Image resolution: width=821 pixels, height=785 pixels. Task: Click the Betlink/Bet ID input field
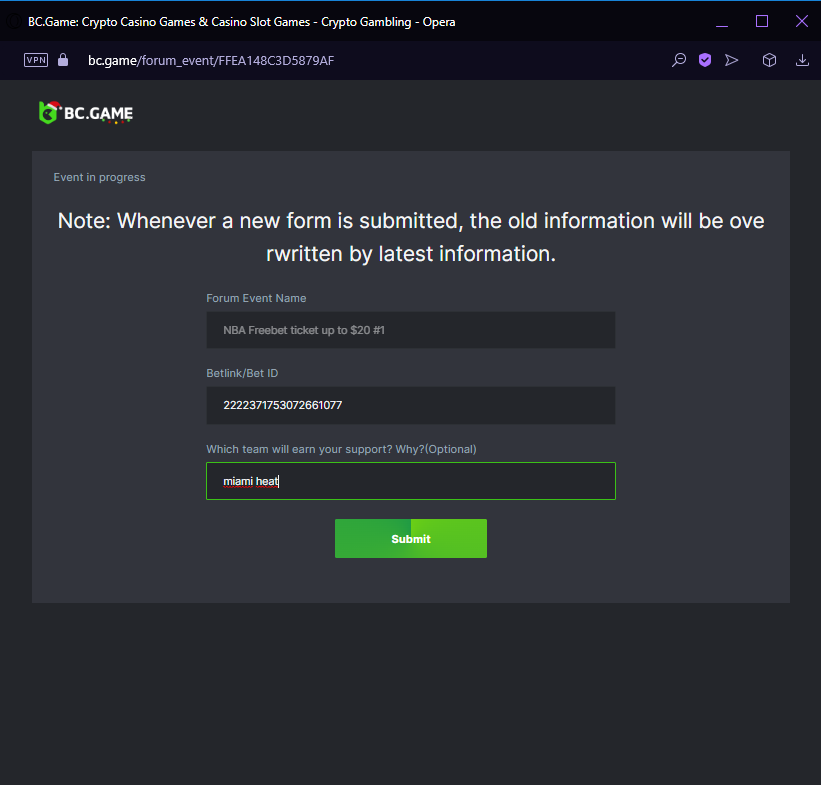[x=410, y=405]
